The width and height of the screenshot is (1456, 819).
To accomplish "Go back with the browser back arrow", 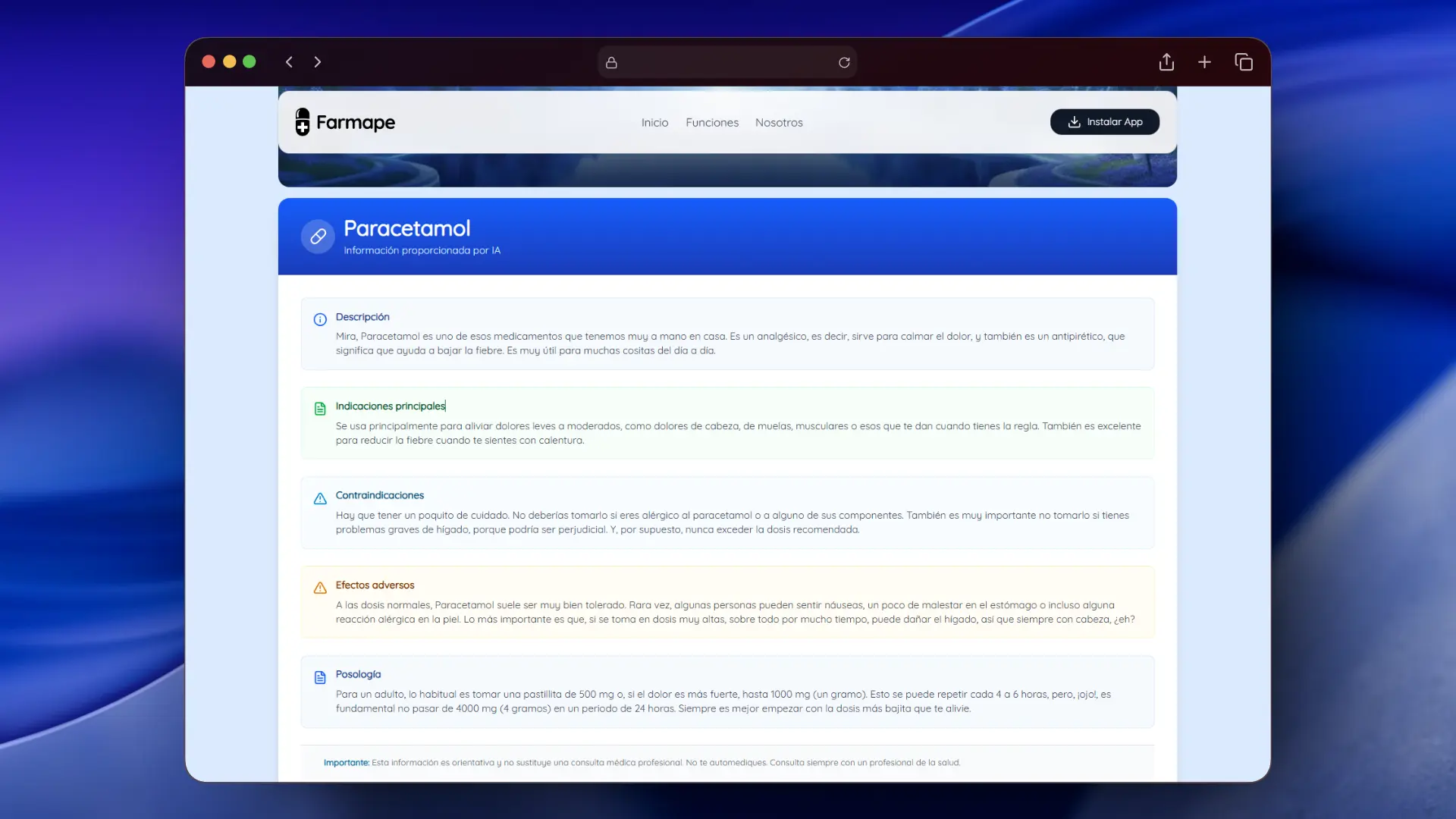I will [x=289, y=62].
